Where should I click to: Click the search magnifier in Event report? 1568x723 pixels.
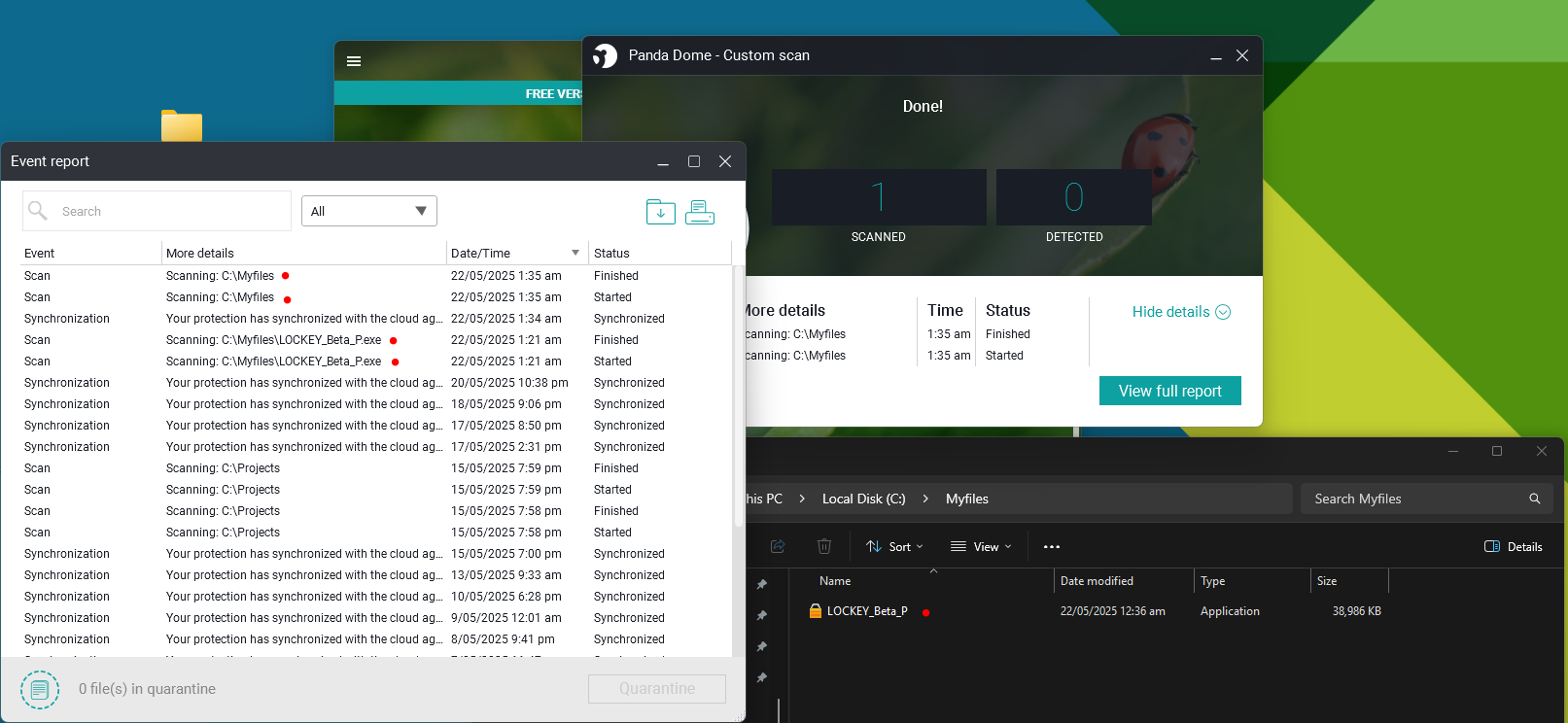coord(38,210)
